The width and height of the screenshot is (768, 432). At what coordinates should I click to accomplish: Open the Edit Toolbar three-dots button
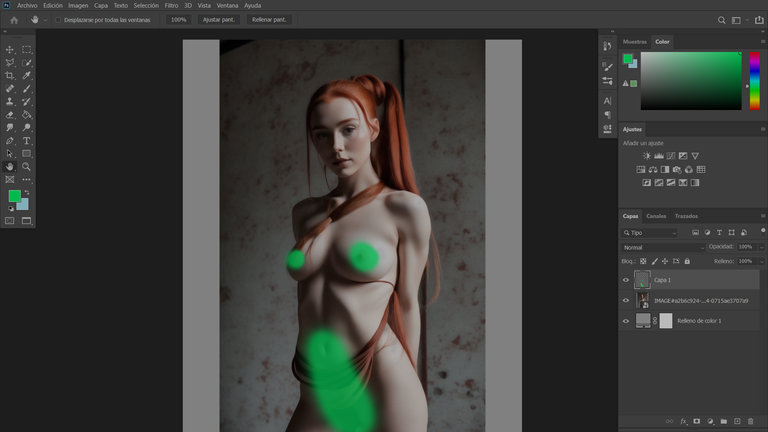[x=26, y=180]
